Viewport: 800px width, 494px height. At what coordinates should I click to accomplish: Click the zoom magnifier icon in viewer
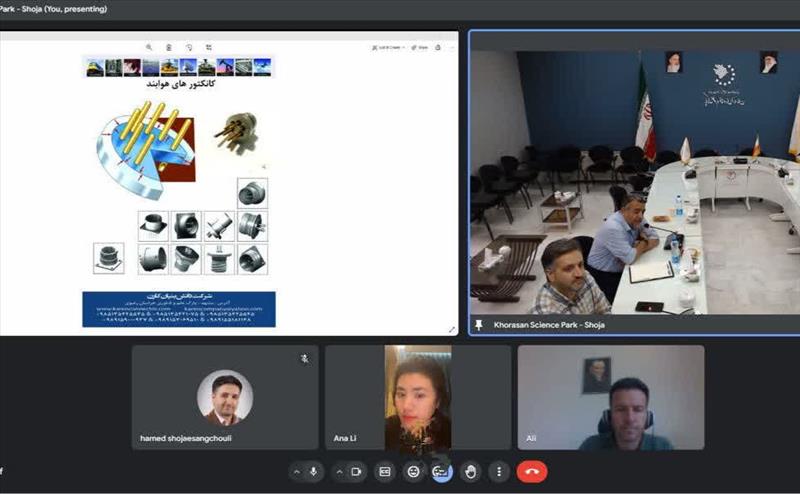click(x=149, y=47)
